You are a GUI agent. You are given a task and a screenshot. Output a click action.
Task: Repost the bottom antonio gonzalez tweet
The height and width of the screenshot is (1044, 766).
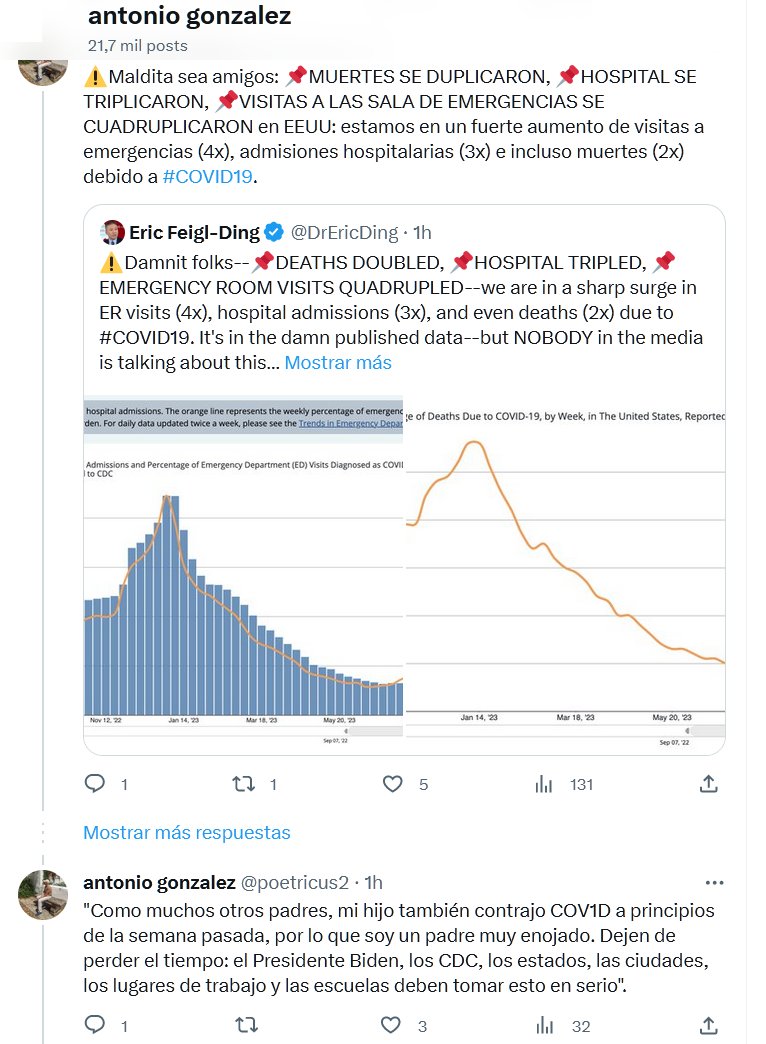pyautogui.click(x=244, y=1025)
